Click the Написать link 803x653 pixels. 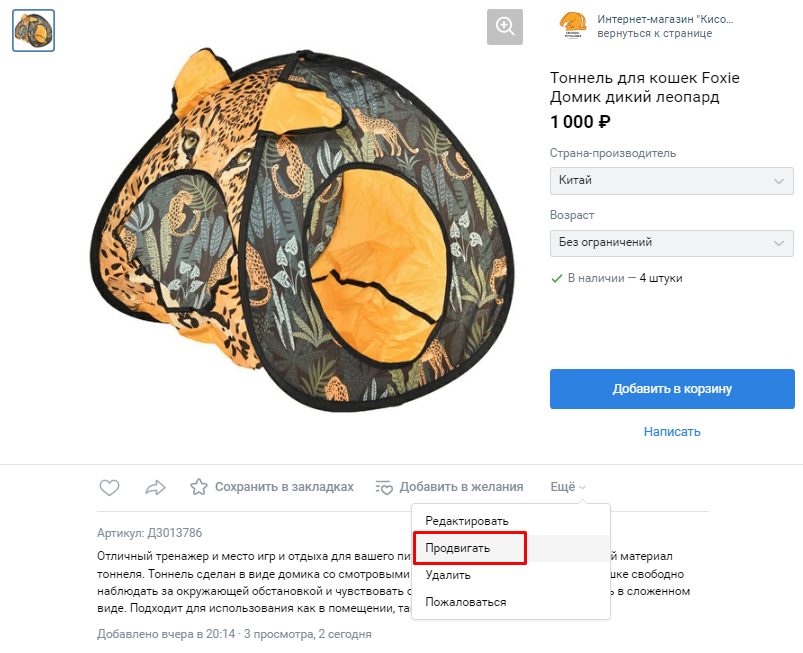(x=672, y=432)
